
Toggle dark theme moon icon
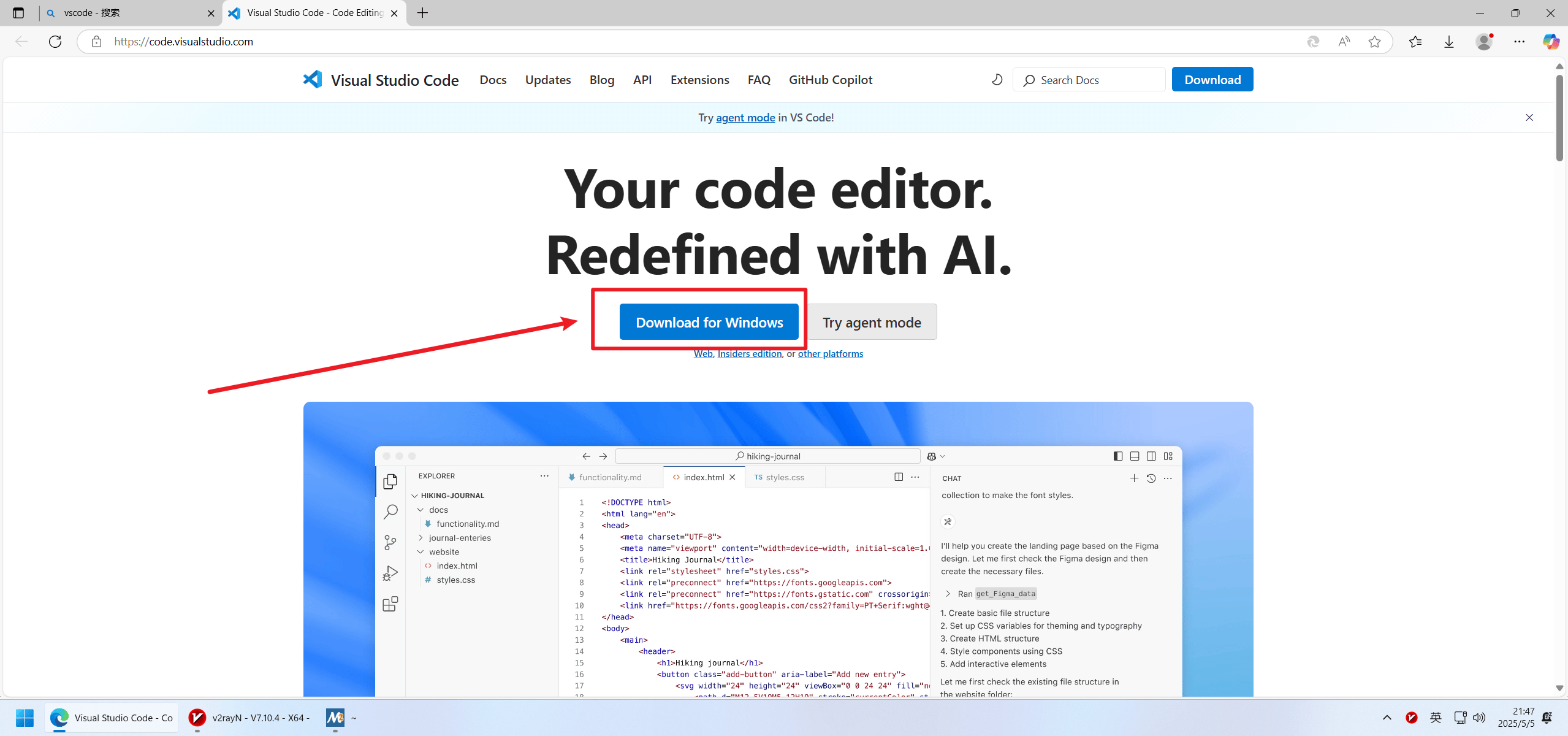(x=997, y=80)
